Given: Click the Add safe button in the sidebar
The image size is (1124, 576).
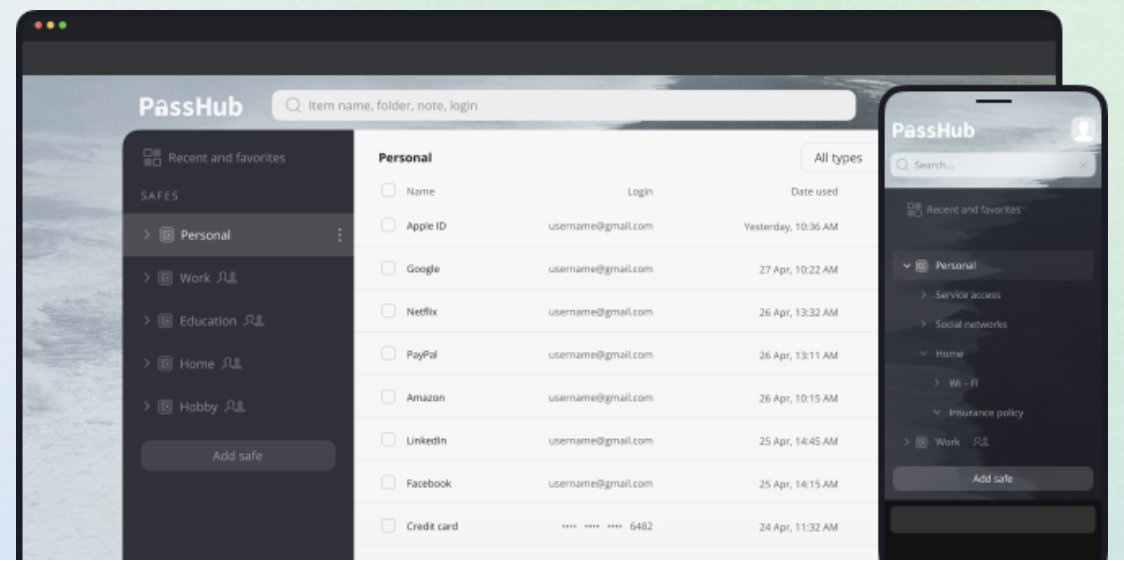Looking at the screenshot, I should (237, 455).
